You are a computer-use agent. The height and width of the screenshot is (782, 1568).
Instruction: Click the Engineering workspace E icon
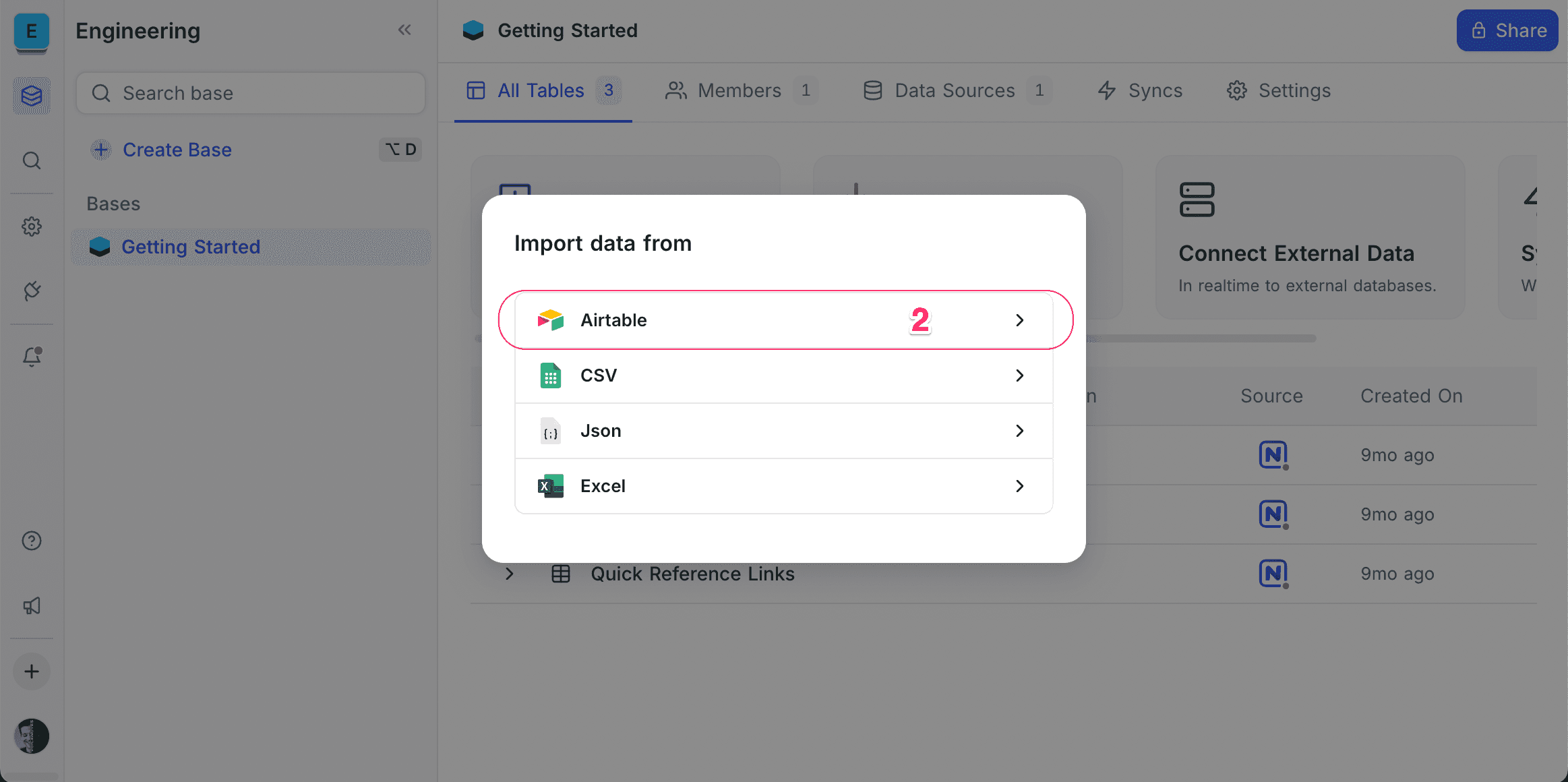32,32
